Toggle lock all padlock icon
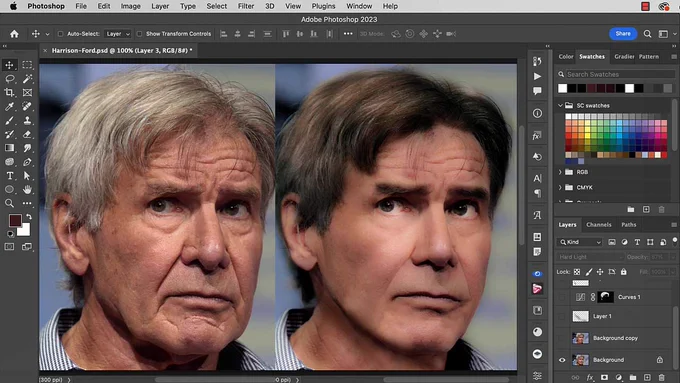This screenshot has width=680, height=383. (624, 272)
